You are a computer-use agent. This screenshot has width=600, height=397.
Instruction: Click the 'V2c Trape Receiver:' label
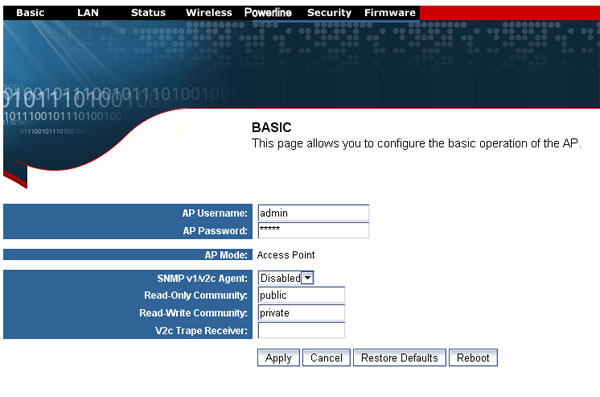tap(201, 331)
